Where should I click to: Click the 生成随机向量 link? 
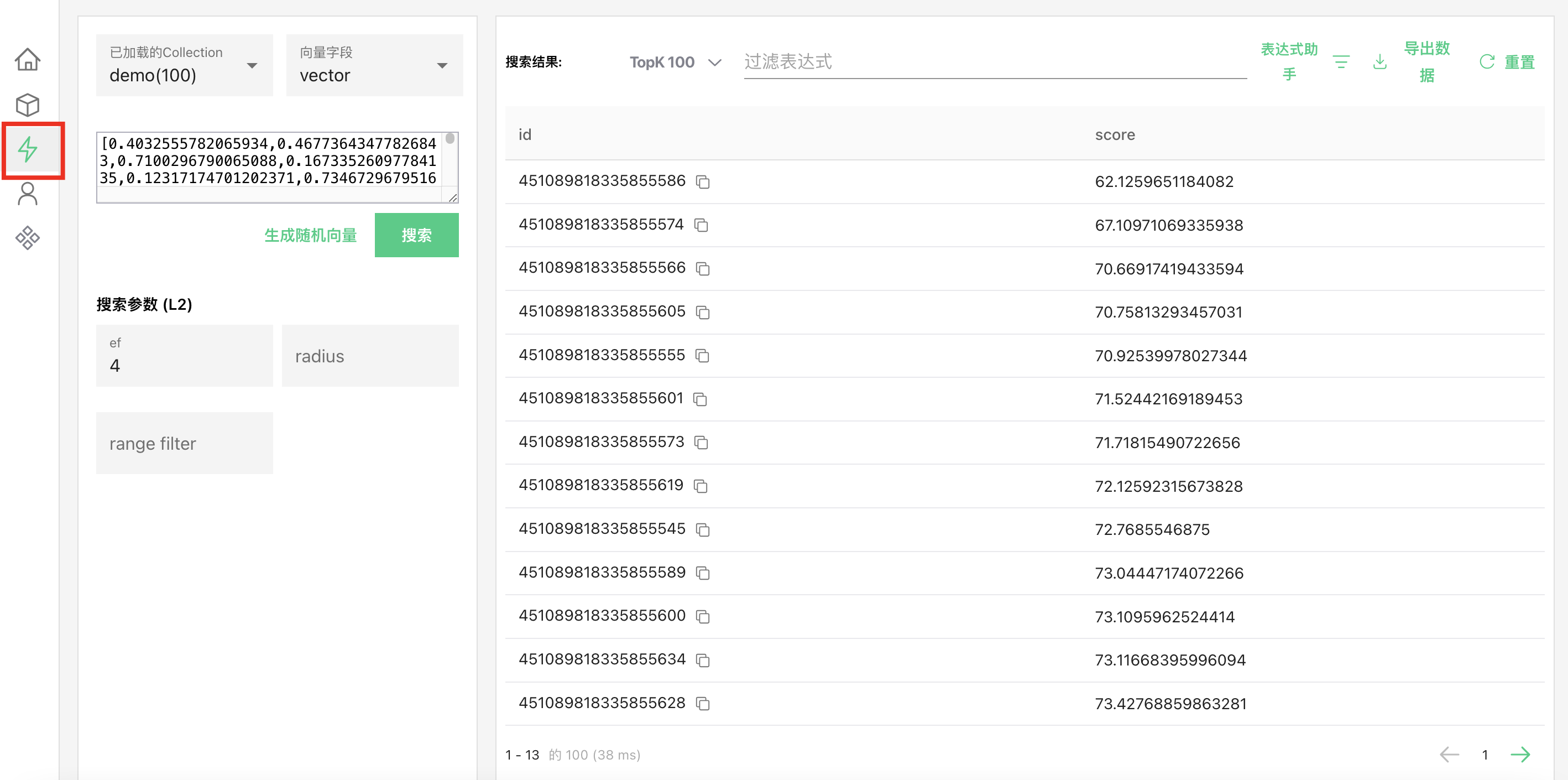tap(310, 235)
